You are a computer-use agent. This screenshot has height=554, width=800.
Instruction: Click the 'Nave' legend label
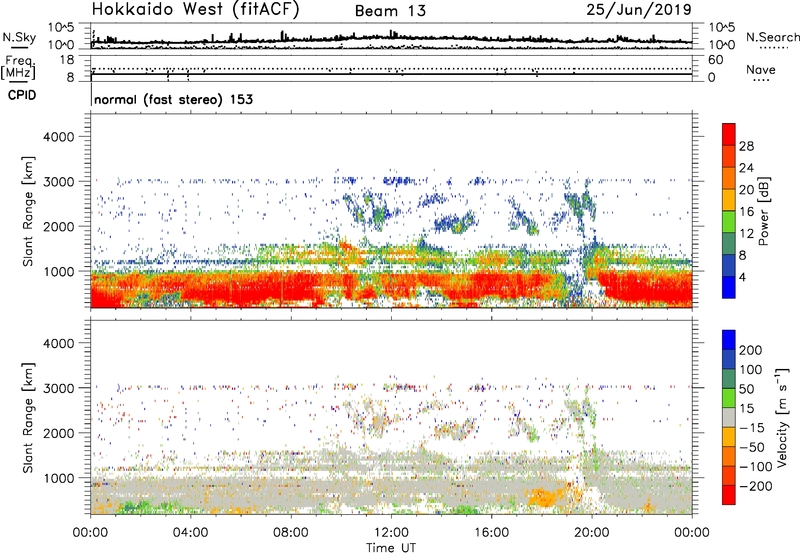[760, 69]
